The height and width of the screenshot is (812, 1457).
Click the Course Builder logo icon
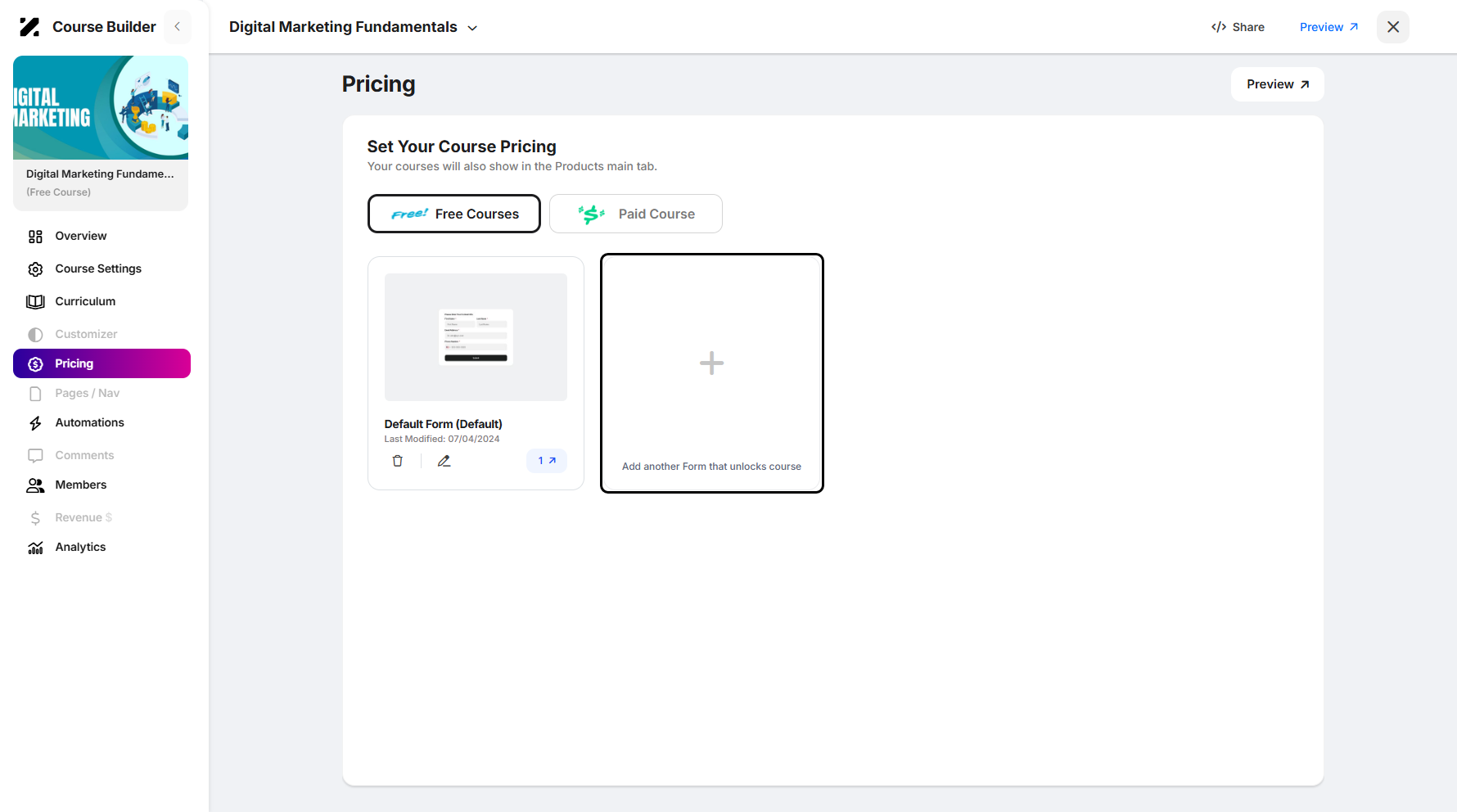click(x=29, y=27)
